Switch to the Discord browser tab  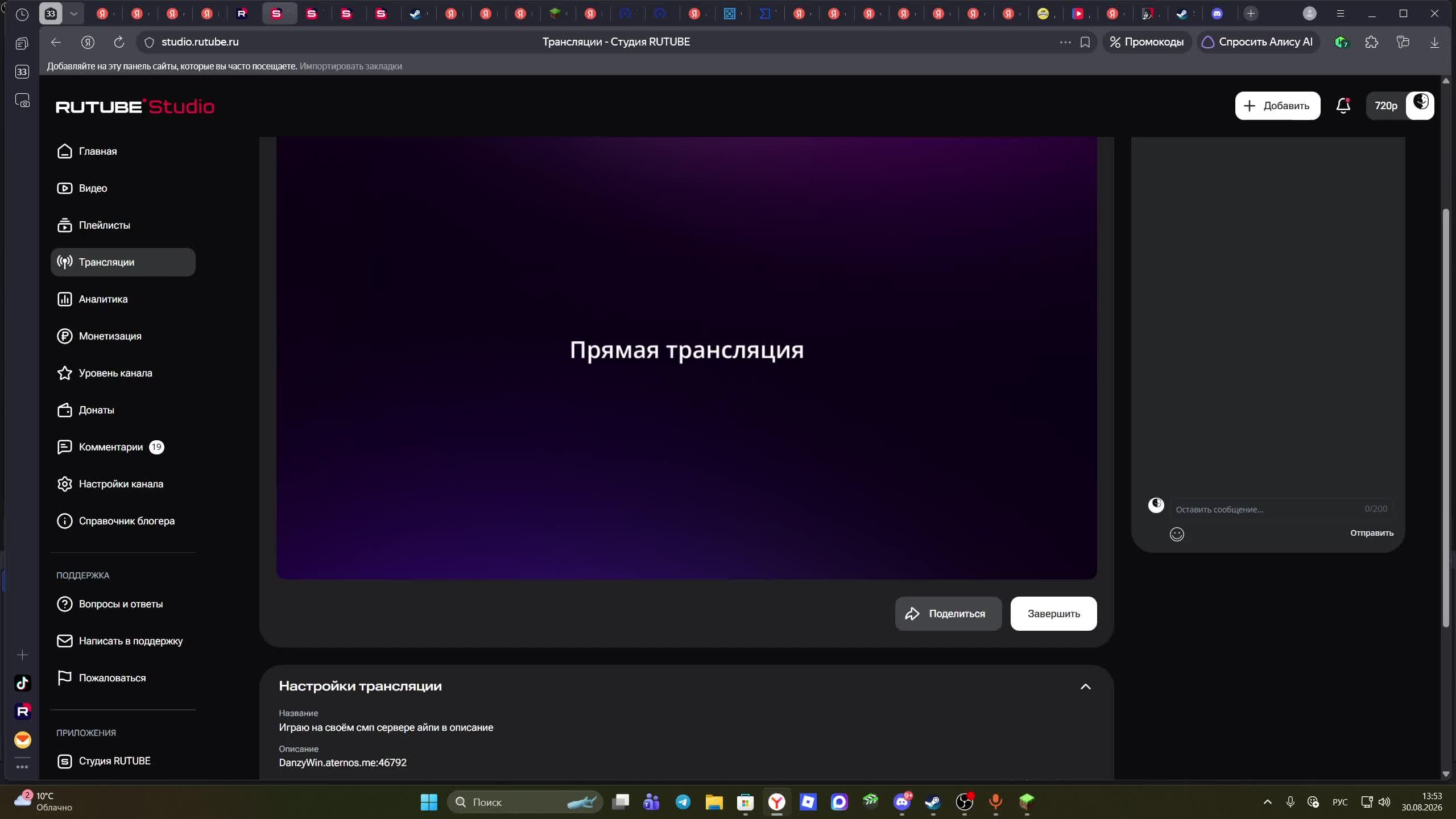point(1217,14)
